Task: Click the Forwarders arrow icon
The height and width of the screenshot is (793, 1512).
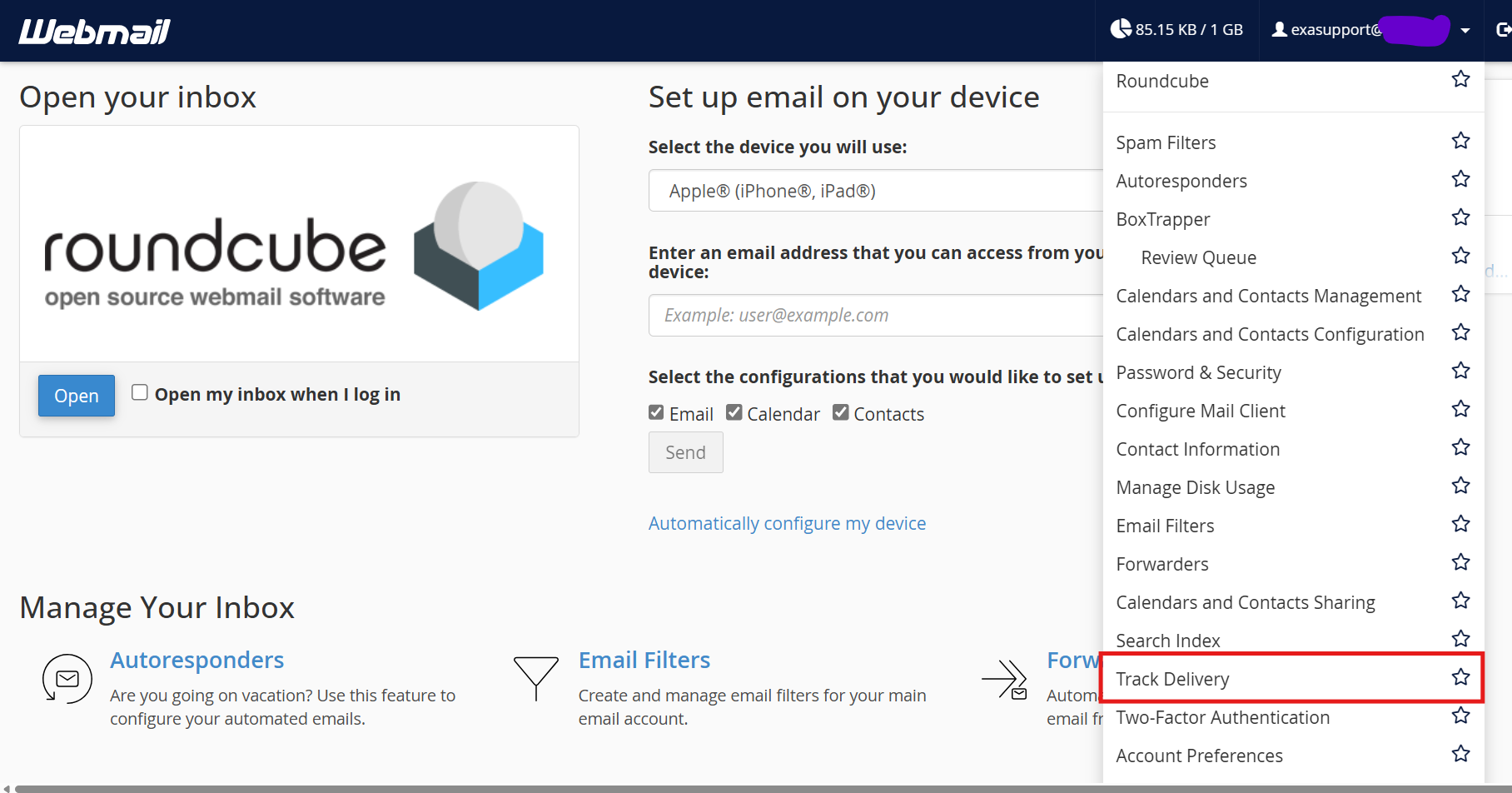Action: [1004, 680]
